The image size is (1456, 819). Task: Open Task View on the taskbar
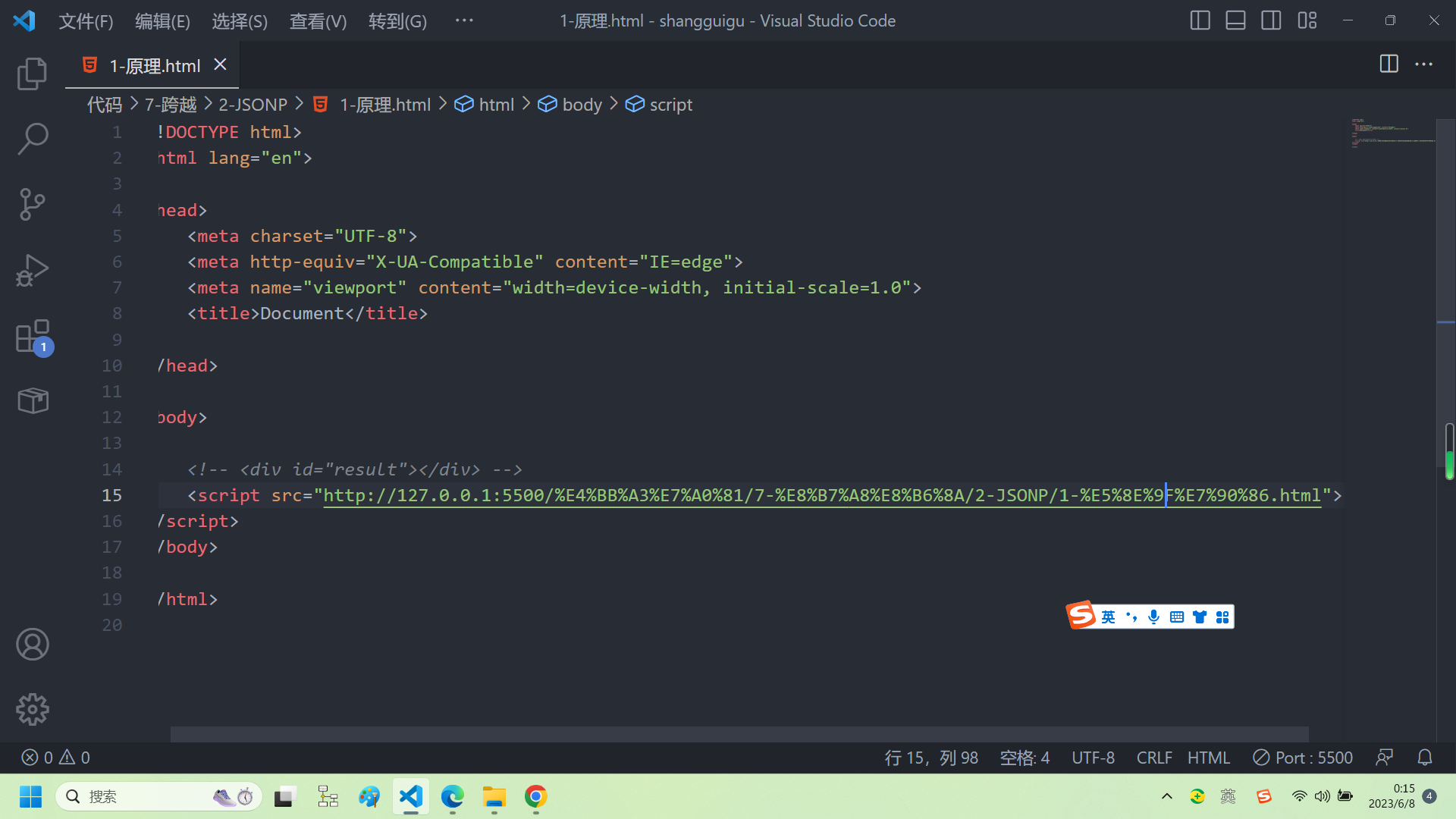(284, 797)
